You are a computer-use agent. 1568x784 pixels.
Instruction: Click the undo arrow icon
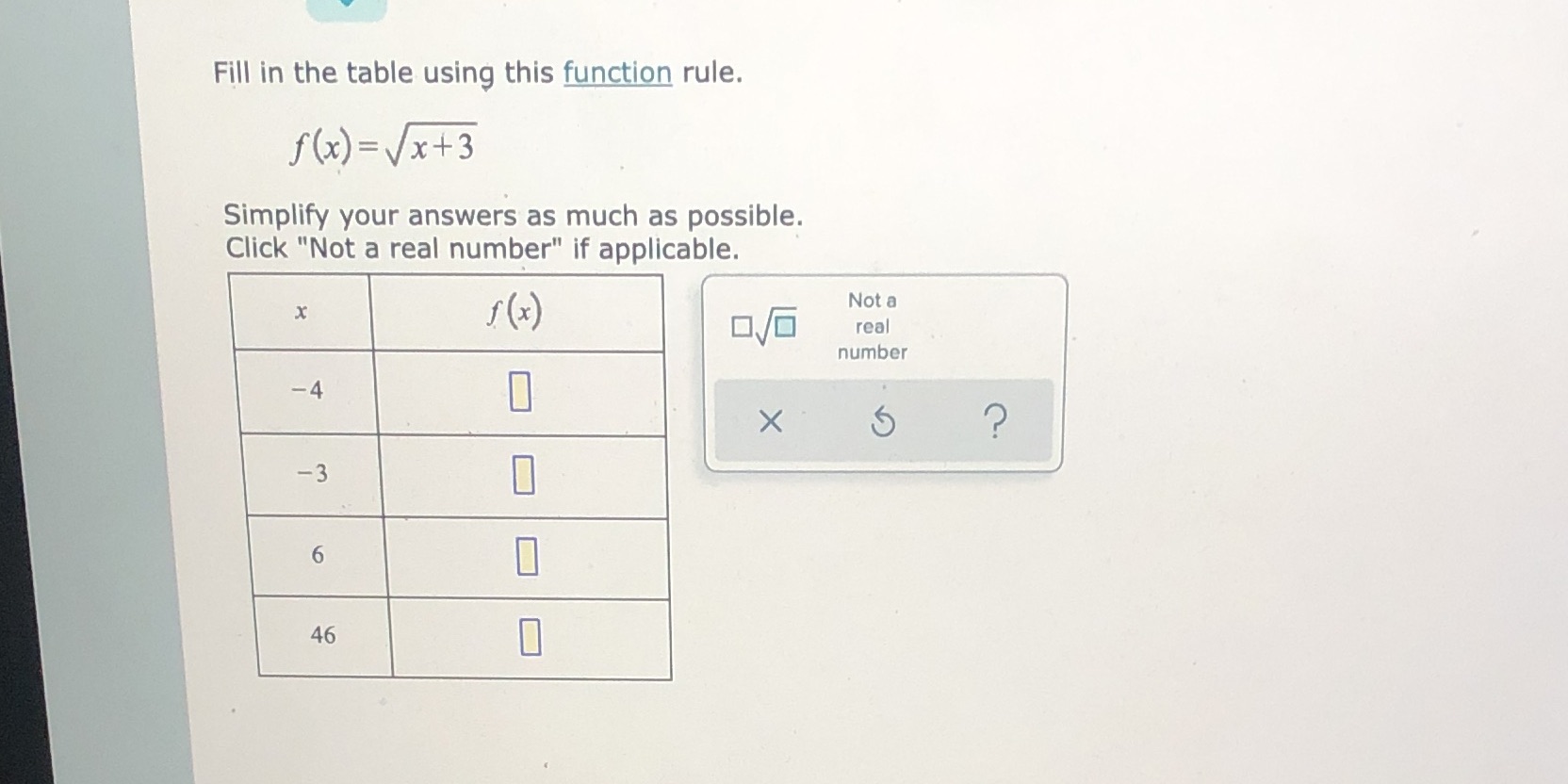tap(884, 423)
